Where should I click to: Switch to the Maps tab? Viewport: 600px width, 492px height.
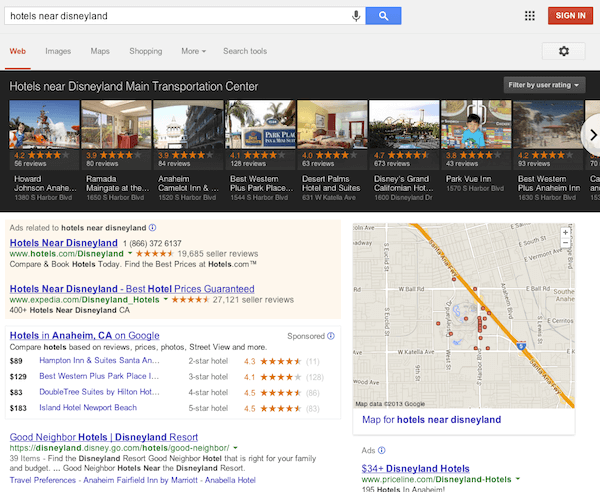coord(100,51)
